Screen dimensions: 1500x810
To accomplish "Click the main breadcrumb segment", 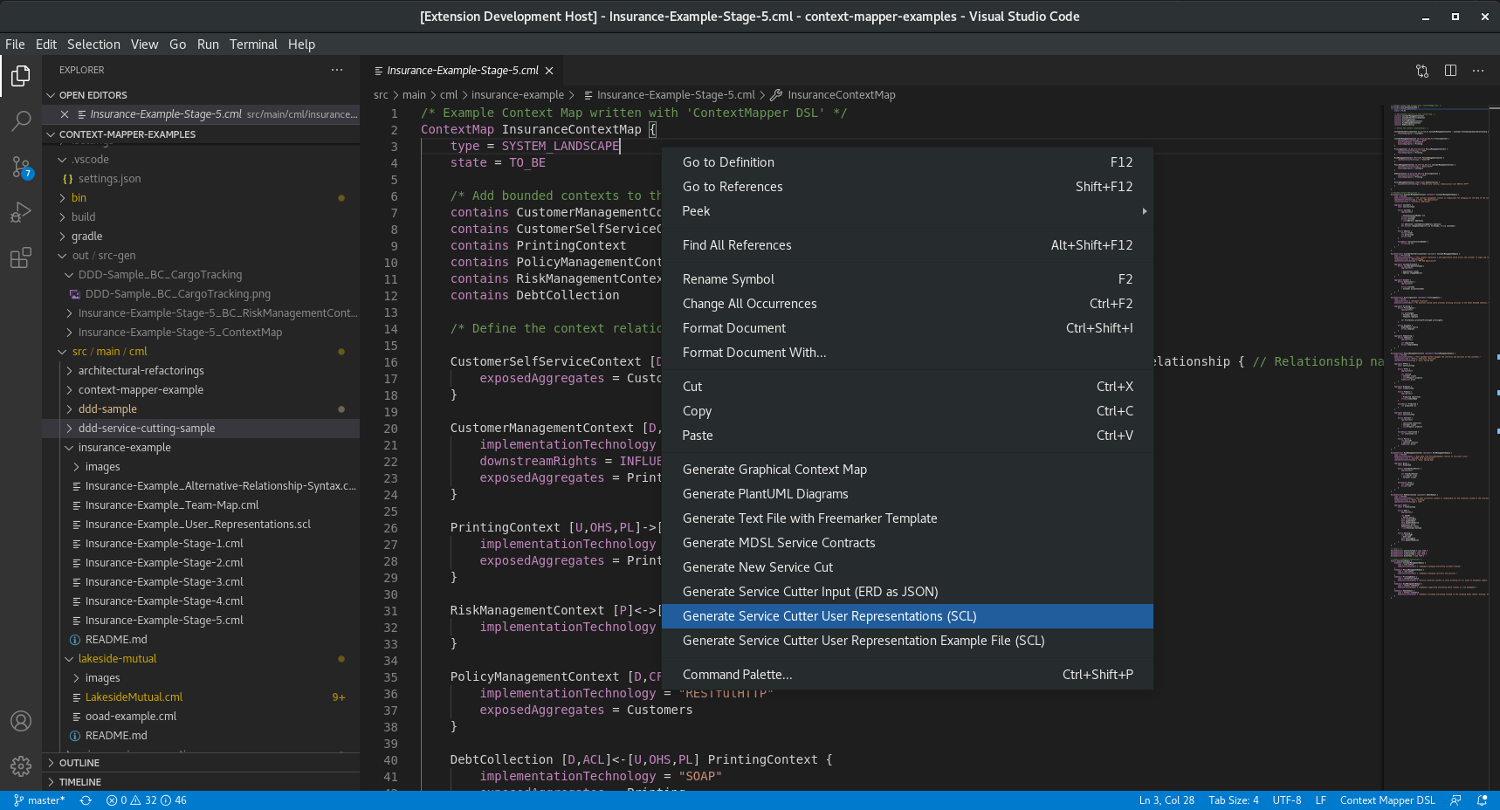I will point(414,95).
